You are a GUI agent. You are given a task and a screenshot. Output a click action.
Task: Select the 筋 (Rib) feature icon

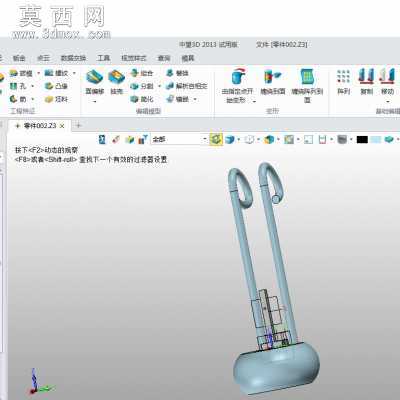point(13,99)
